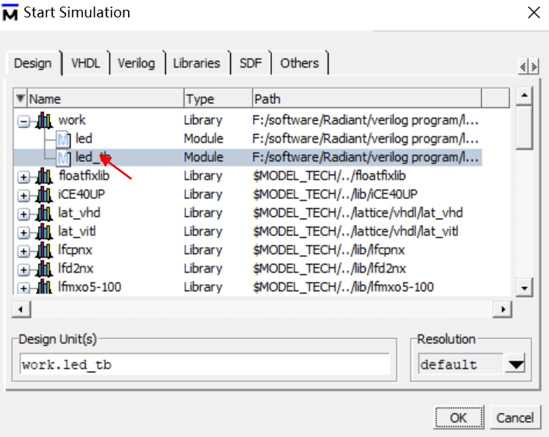Screen dimensions: 549x437
Task: Toggle the Name column sort arrow
Action: pos(20,98)
